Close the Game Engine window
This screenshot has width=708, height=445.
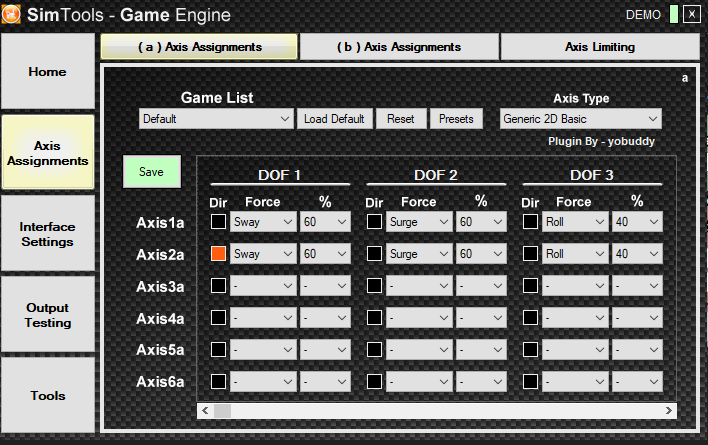click(692, 14)
